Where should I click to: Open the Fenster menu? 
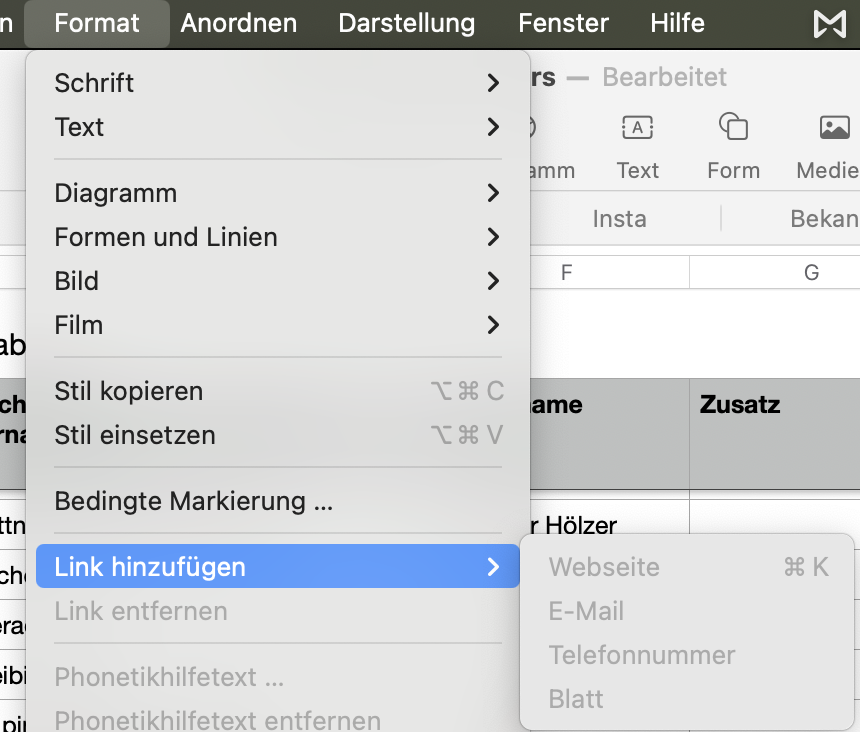[x=563, y=23]
